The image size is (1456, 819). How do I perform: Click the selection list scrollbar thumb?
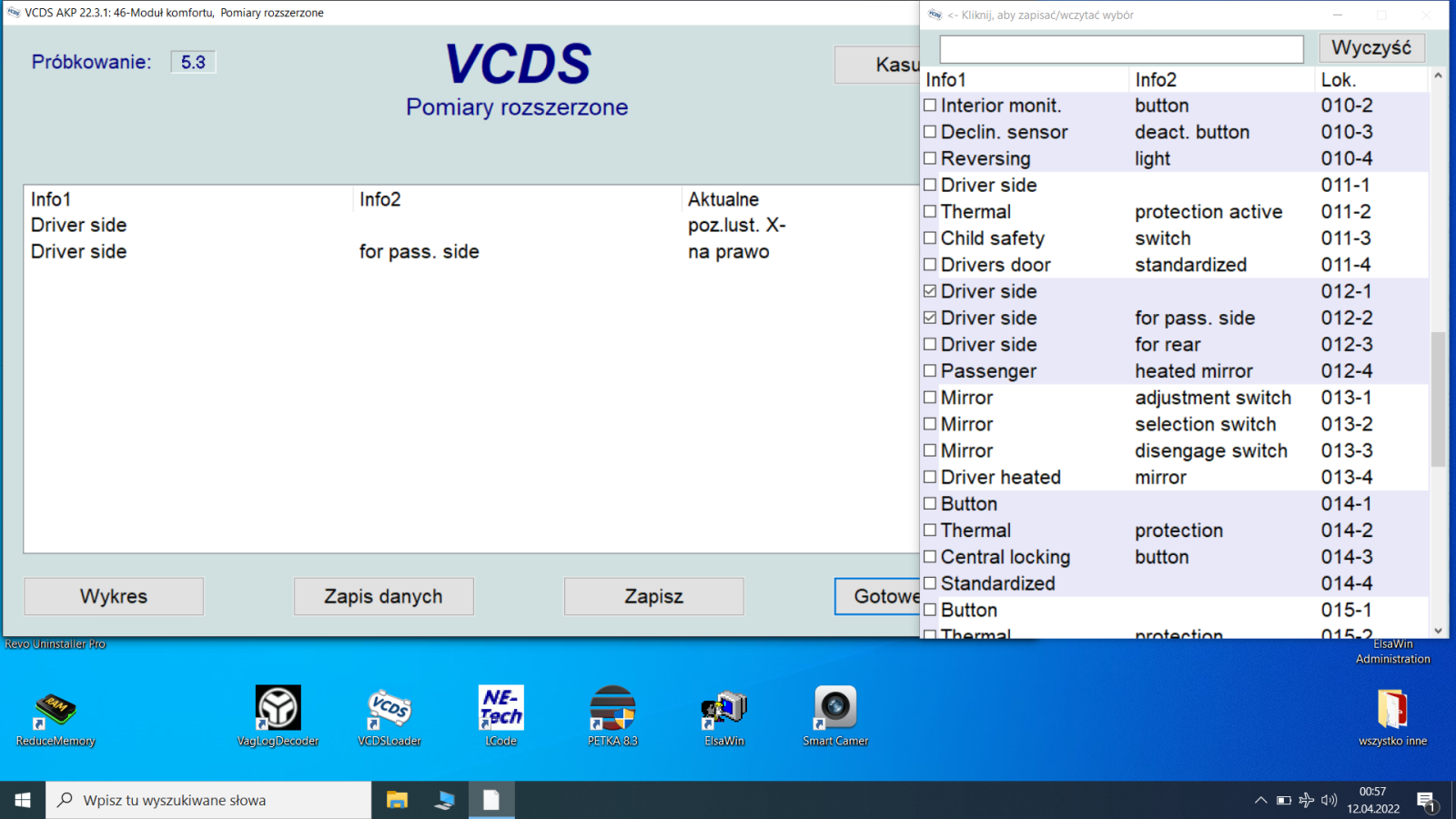coord(1438,399)
